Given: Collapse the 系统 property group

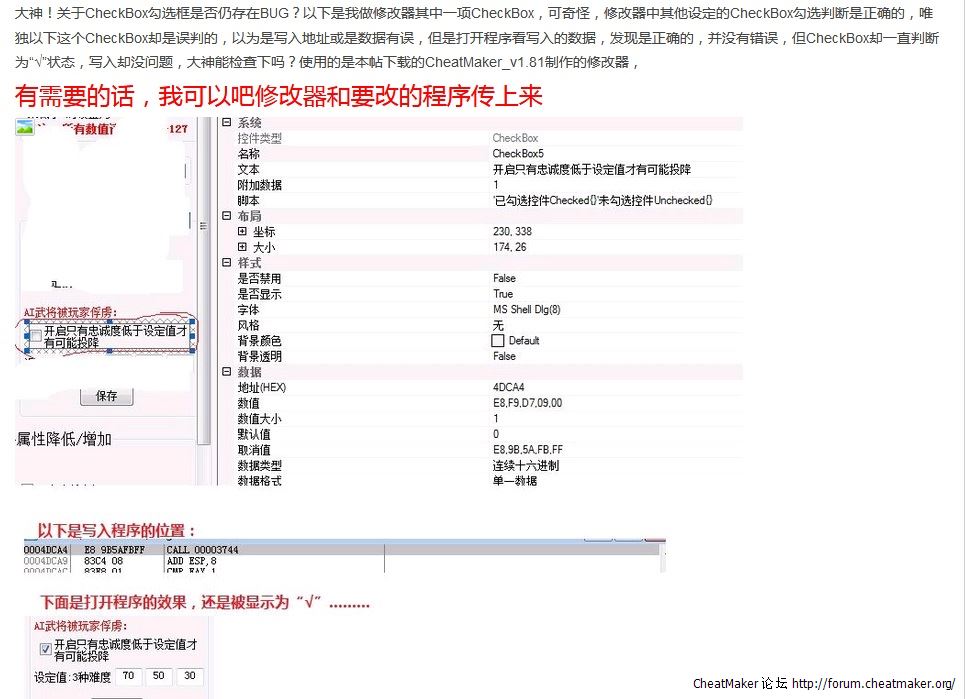Looking at the screenshot, I should pos(227,122).
